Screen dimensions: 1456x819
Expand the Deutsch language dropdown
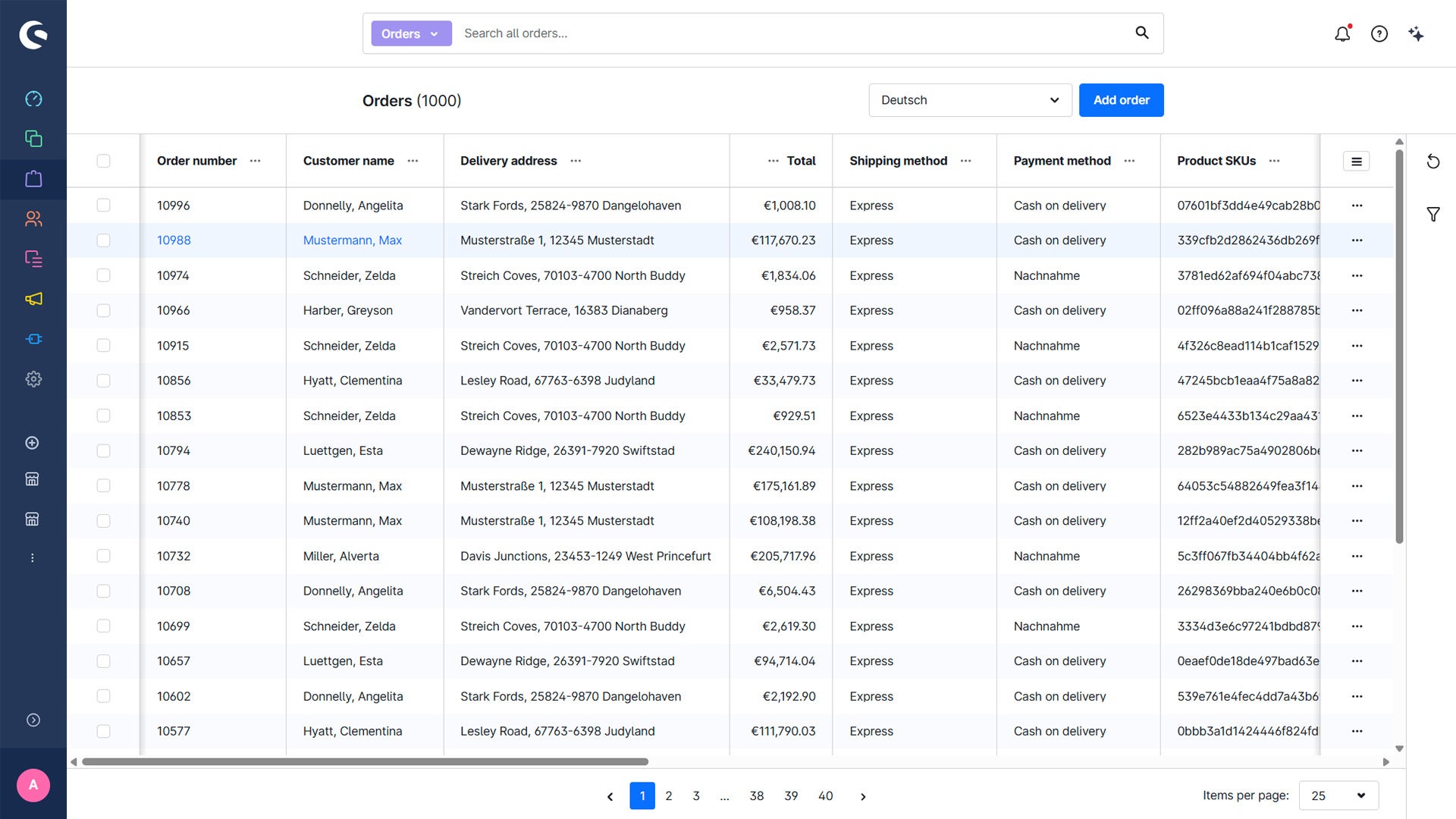tap(970, 100)
